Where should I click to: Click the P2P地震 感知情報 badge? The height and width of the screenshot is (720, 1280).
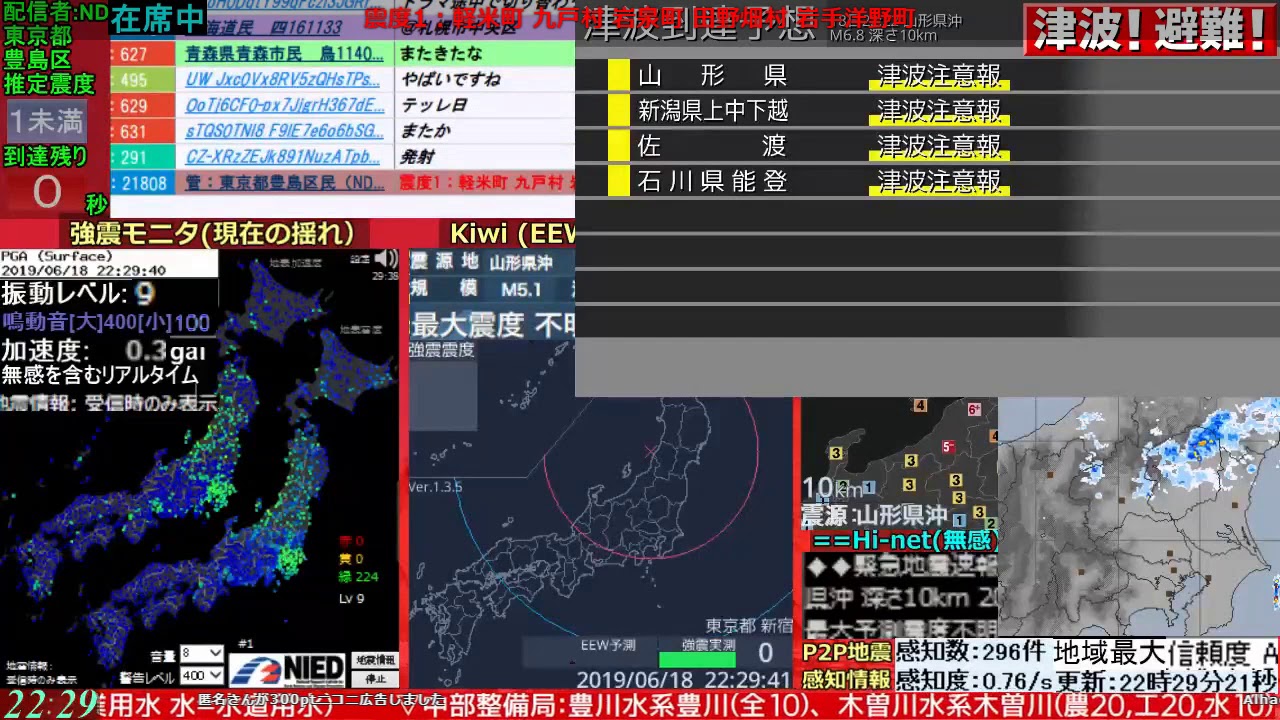click(x=847, y=666)
